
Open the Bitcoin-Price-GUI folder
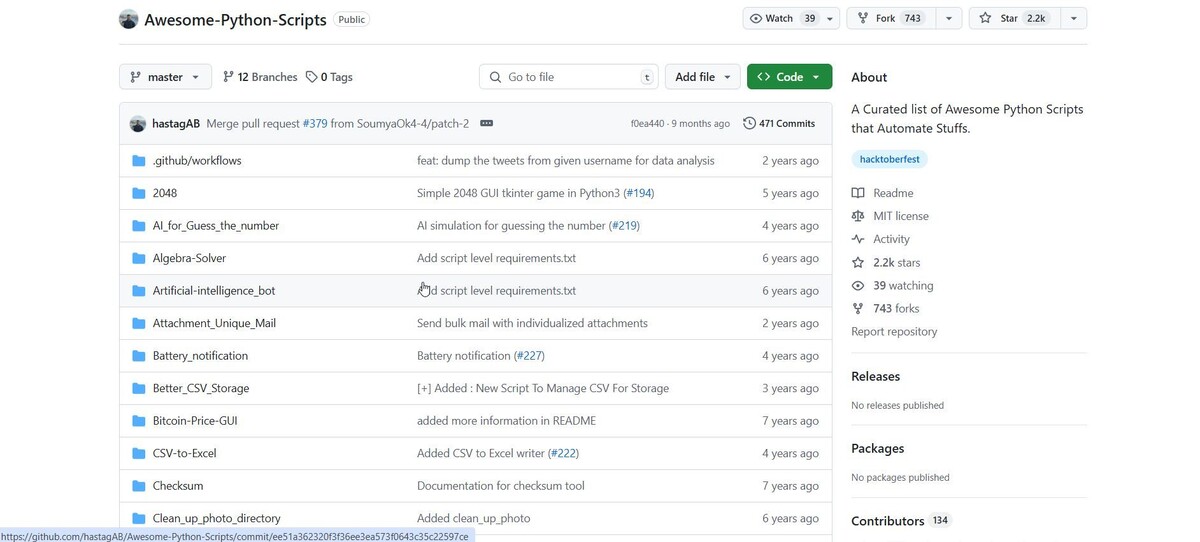click(x=195, y=421)
